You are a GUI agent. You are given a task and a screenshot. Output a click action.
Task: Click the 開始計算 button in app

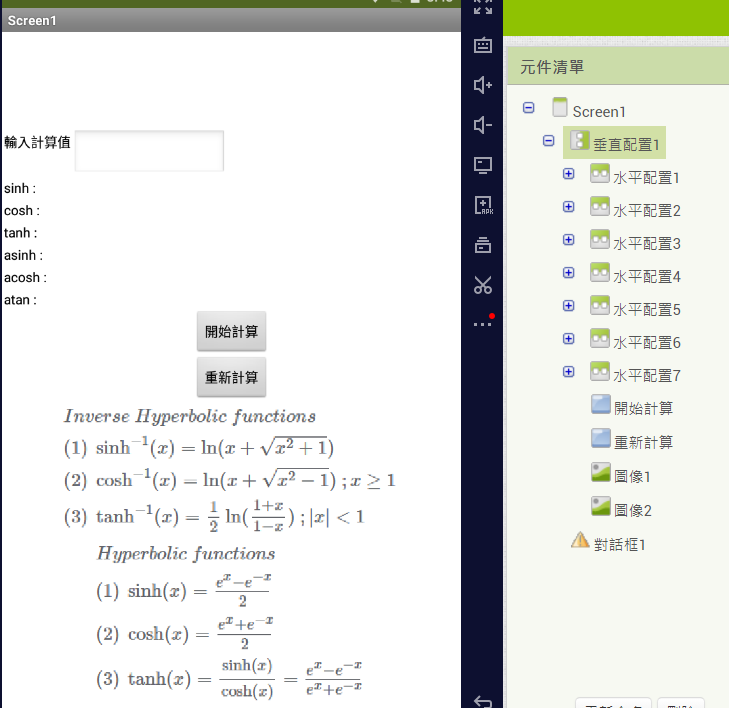pyautogui.click(x=232, y=331)
